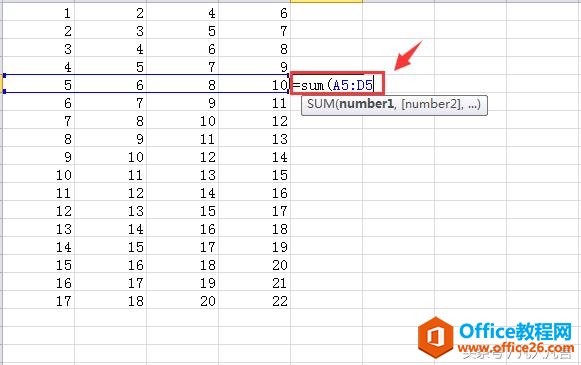Select cell 7 in row 2, 3, 5, 7
Viewport: 581px width, 365px height.
tap(255, 30)
